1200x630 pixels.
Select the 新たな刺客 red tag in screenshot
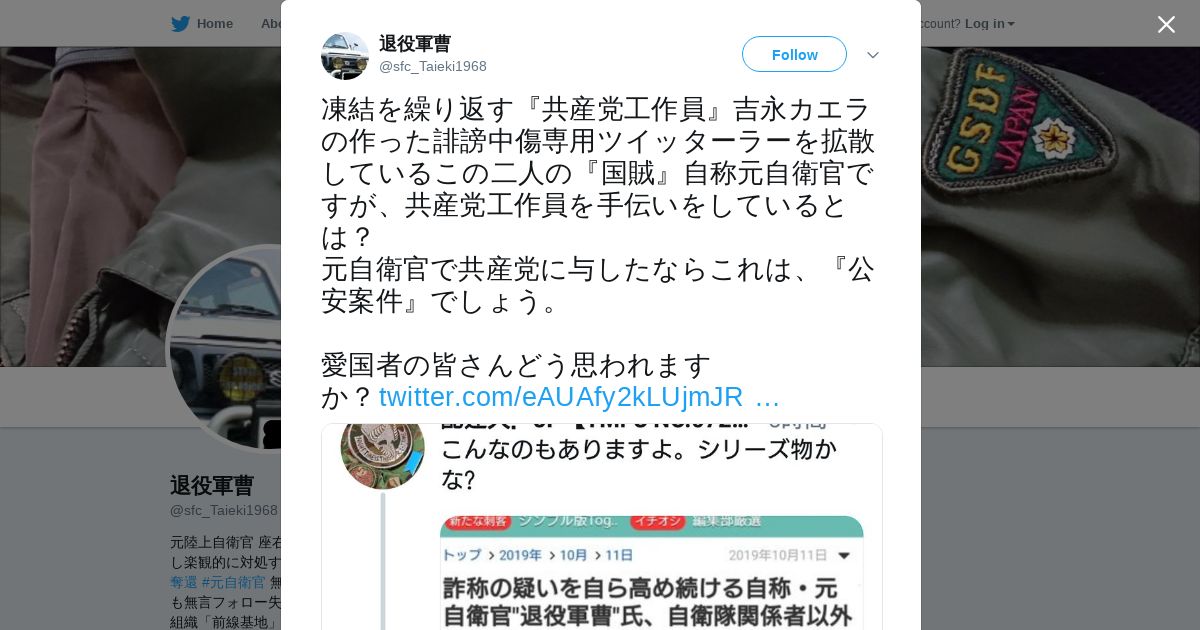click(478, 522)
